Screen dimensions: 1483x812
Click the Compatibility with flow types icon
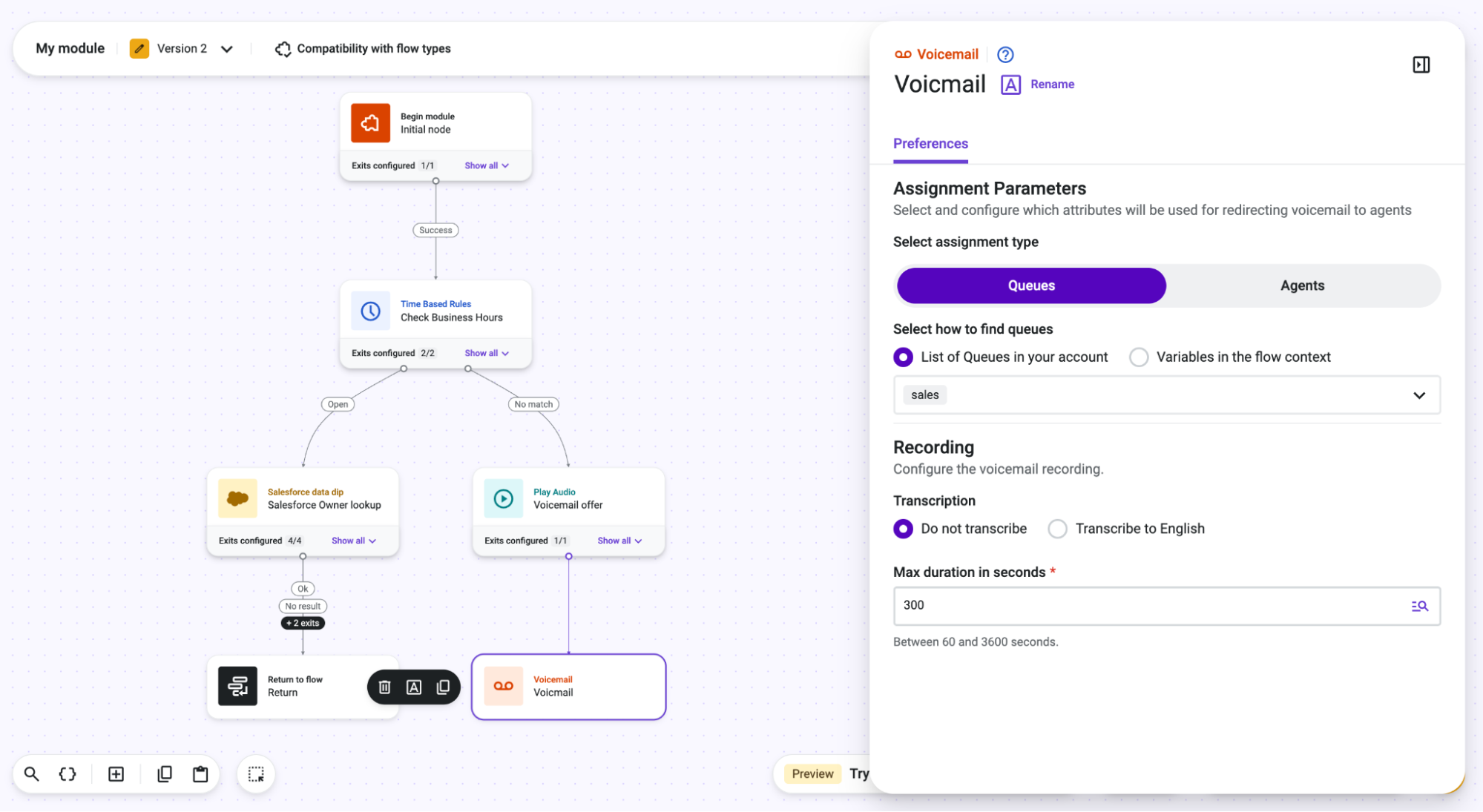click(283, 49)
